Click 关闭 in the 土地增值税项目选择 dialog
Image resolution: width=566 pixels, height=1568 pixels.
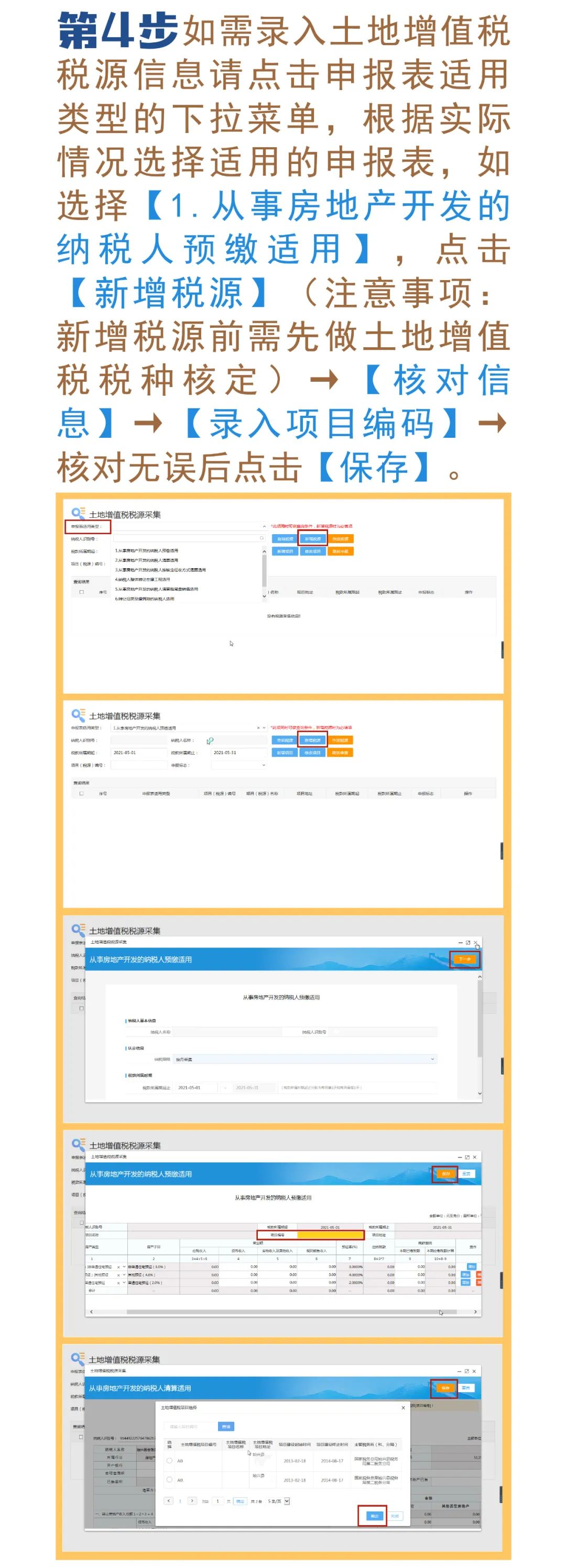click(394, 1516)
